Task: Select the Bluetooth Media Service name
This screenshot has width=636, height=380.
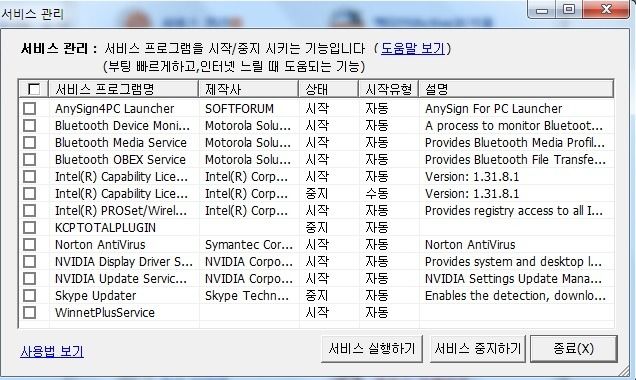Action: tap(121, 143)
